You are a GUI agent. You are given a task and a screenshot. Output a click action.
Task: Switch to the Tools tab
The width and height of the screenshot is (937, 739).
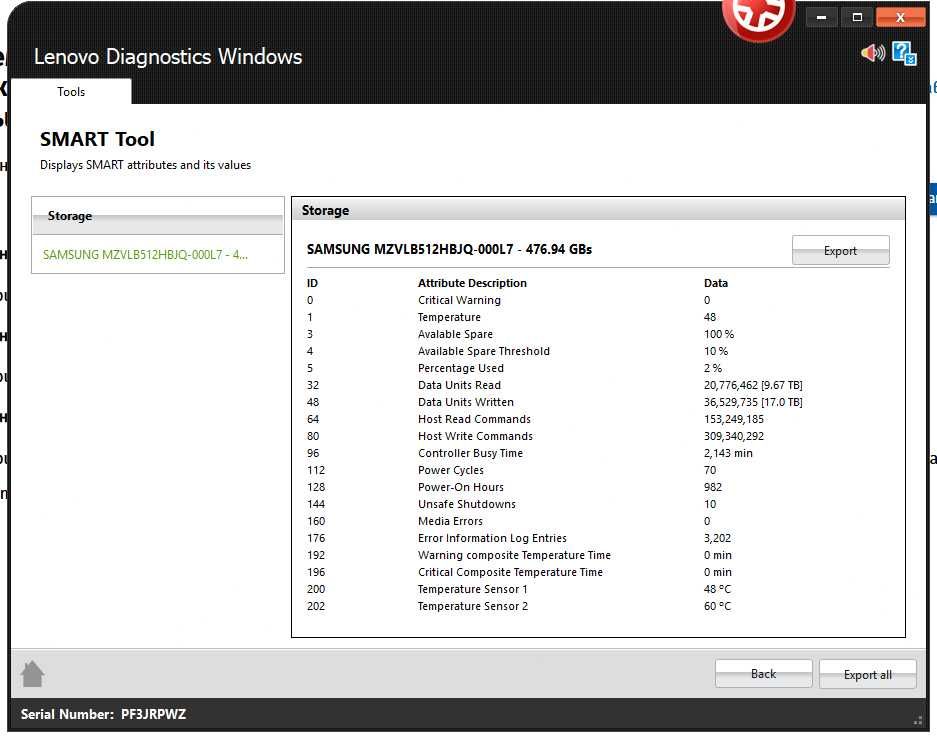[71, 91]
